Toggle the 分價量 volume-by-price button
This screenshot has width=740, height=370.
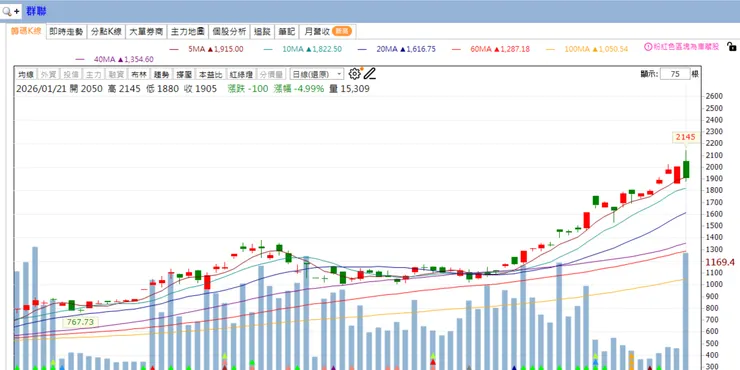pos(272,74)
